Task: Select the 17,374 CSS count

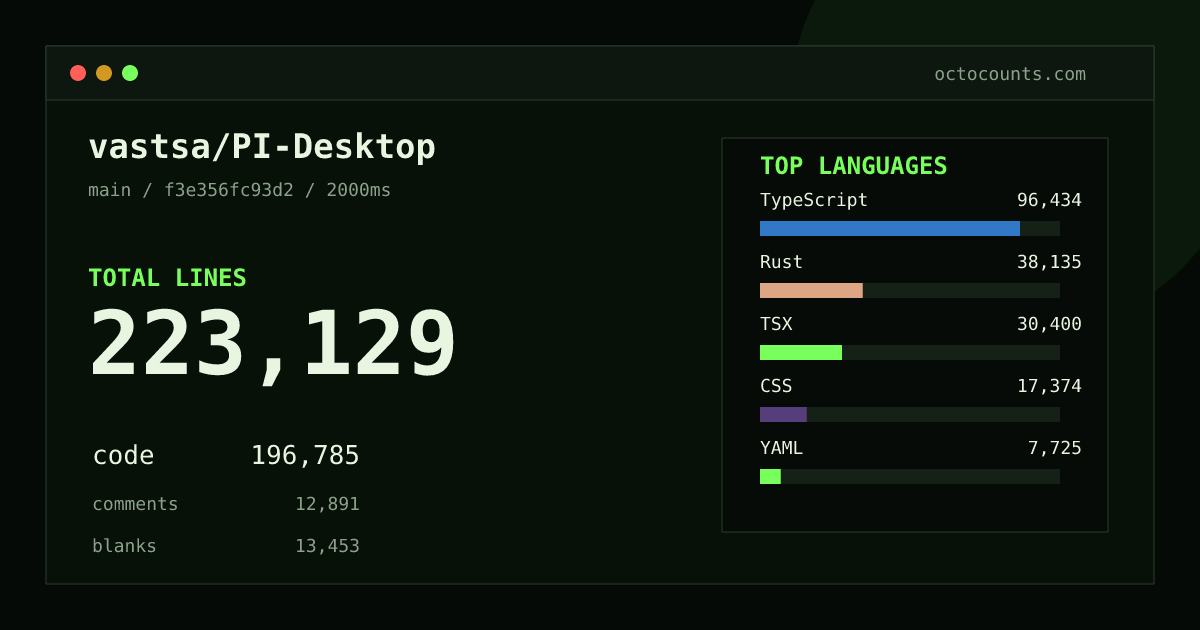Action: click(x=1049, y=386)
